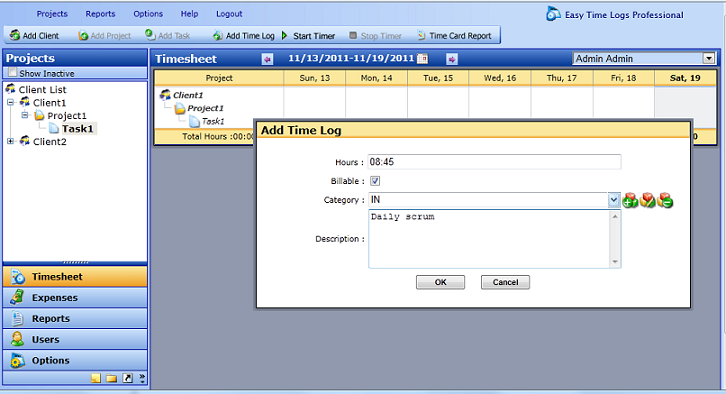This screenshot has width=726, height=394.
Task: Collapse the Client1 tree node
Action: click(10, 102)
